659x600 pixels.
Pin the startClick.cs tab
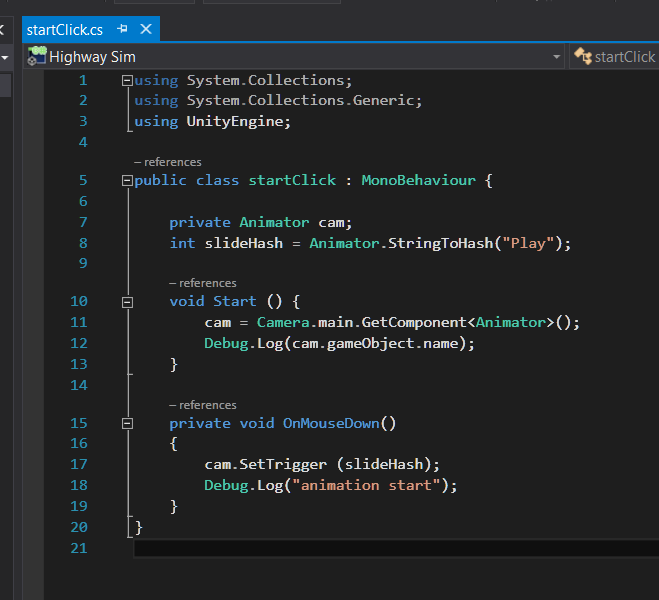click(x=122, y=29)
